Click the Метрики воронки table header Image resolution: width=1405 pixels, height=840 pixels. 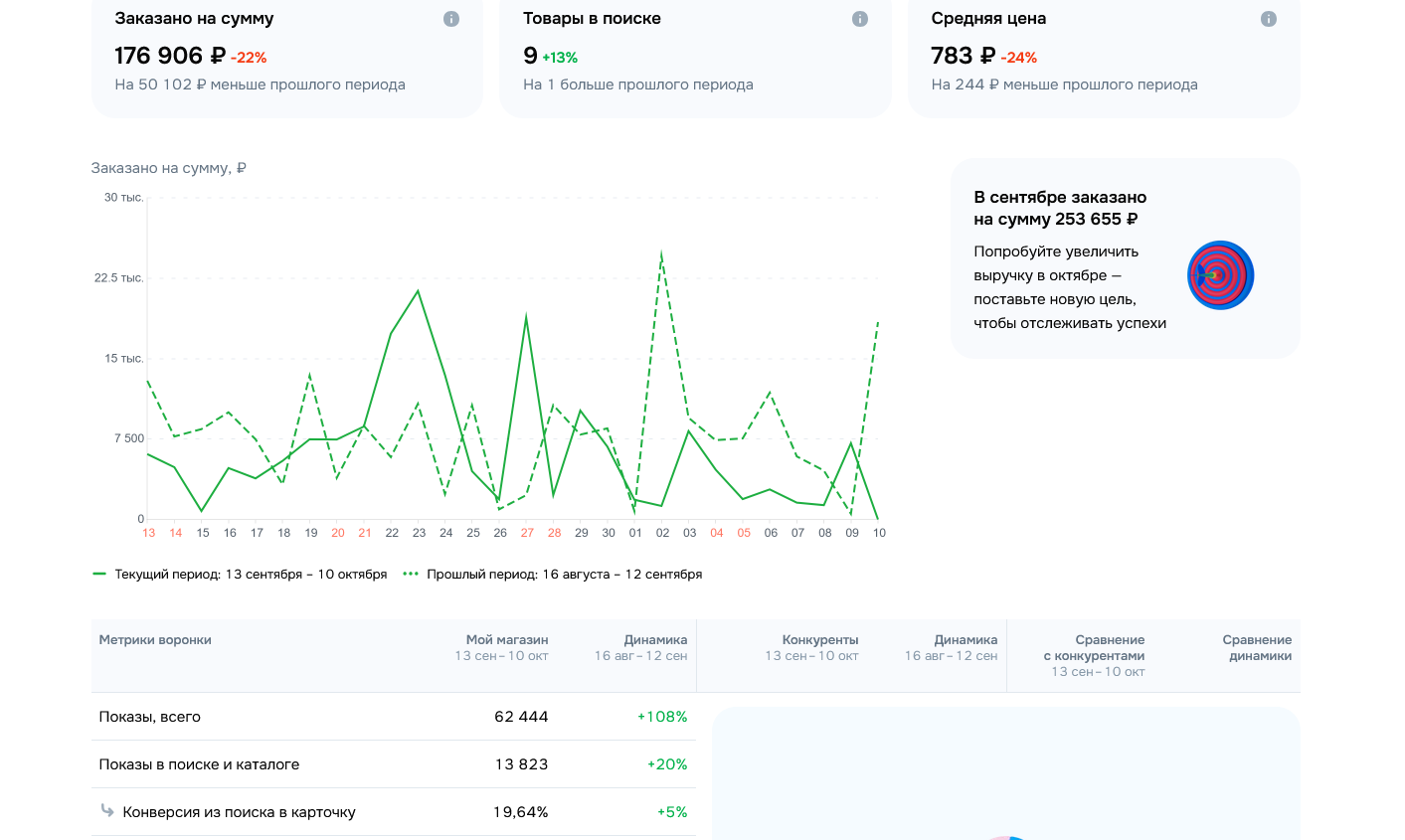(x=155, y=640)
